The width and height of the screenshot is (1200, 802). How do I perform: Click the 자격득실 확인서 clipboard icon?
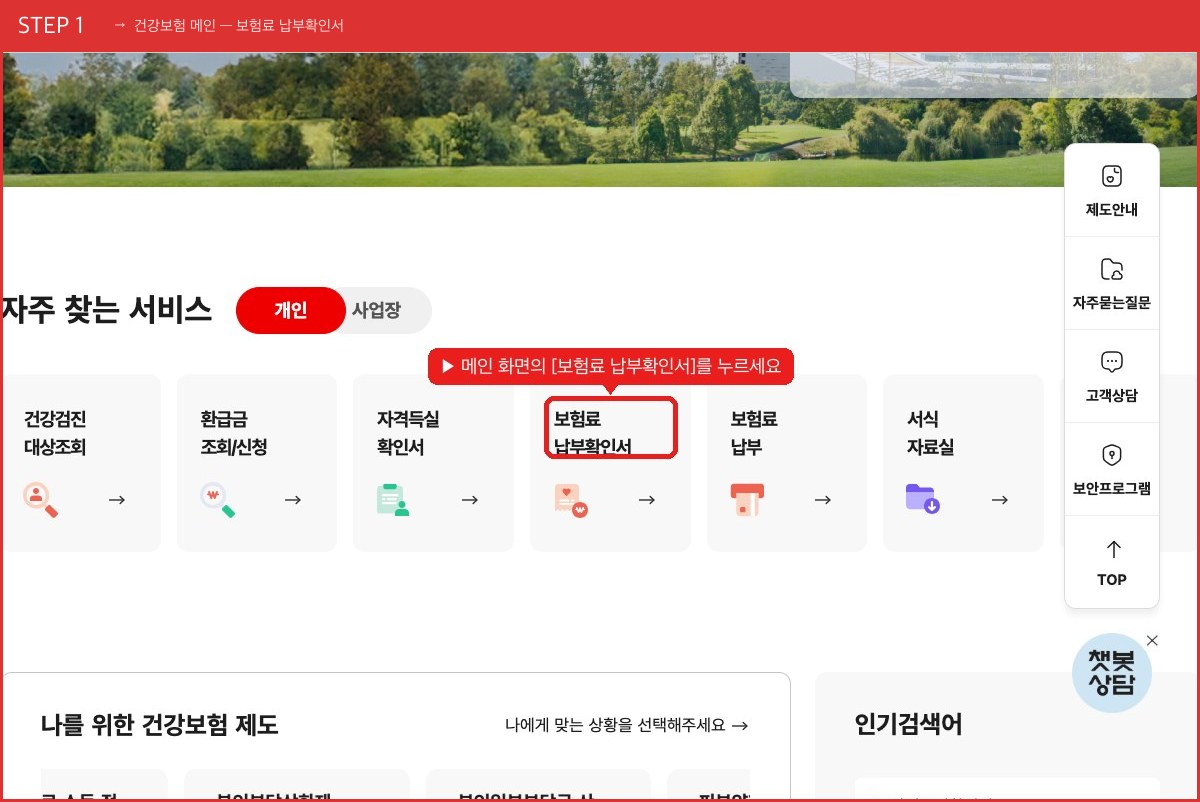pos(393,499)
